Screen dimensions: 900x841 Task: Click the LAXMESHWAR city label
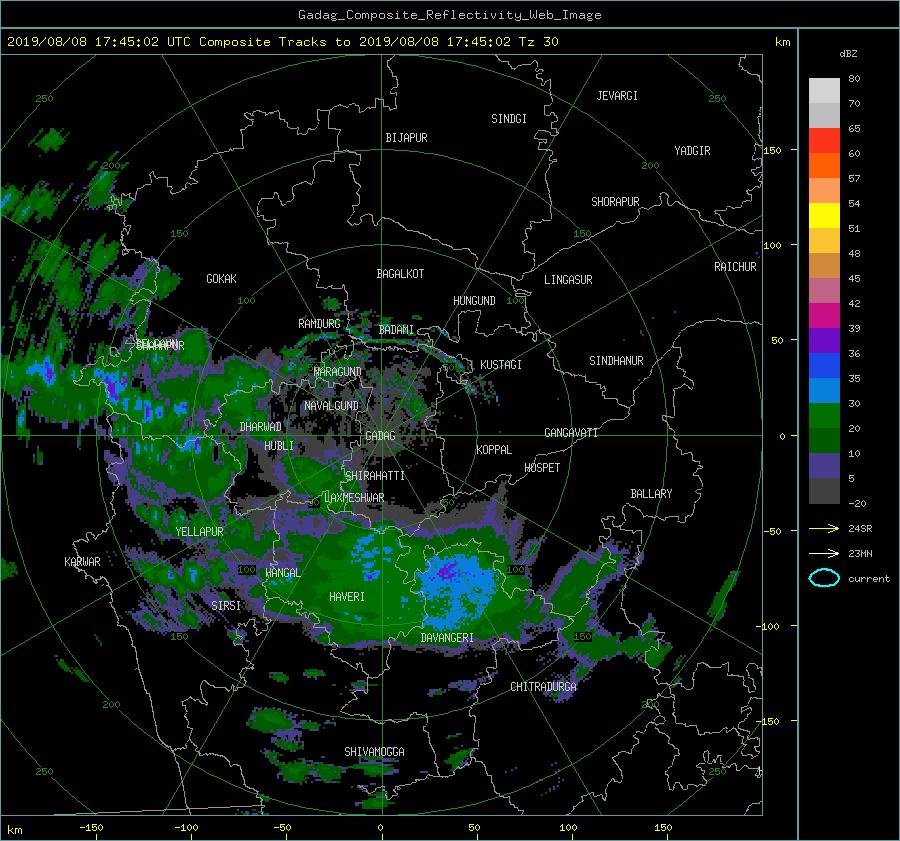pos(354,498)
